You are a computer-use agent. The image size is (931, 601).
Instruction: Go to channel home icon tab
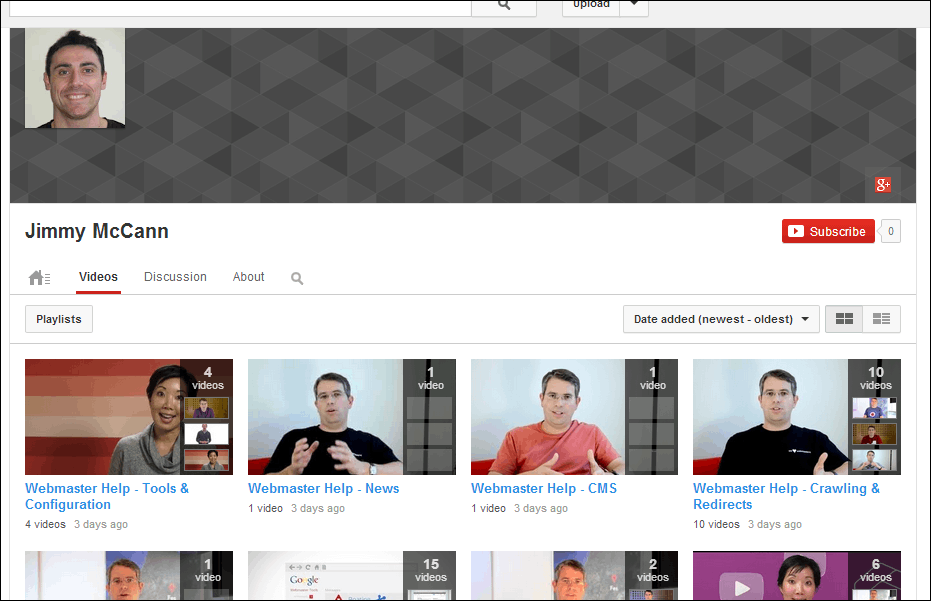(x=39, y=277)
